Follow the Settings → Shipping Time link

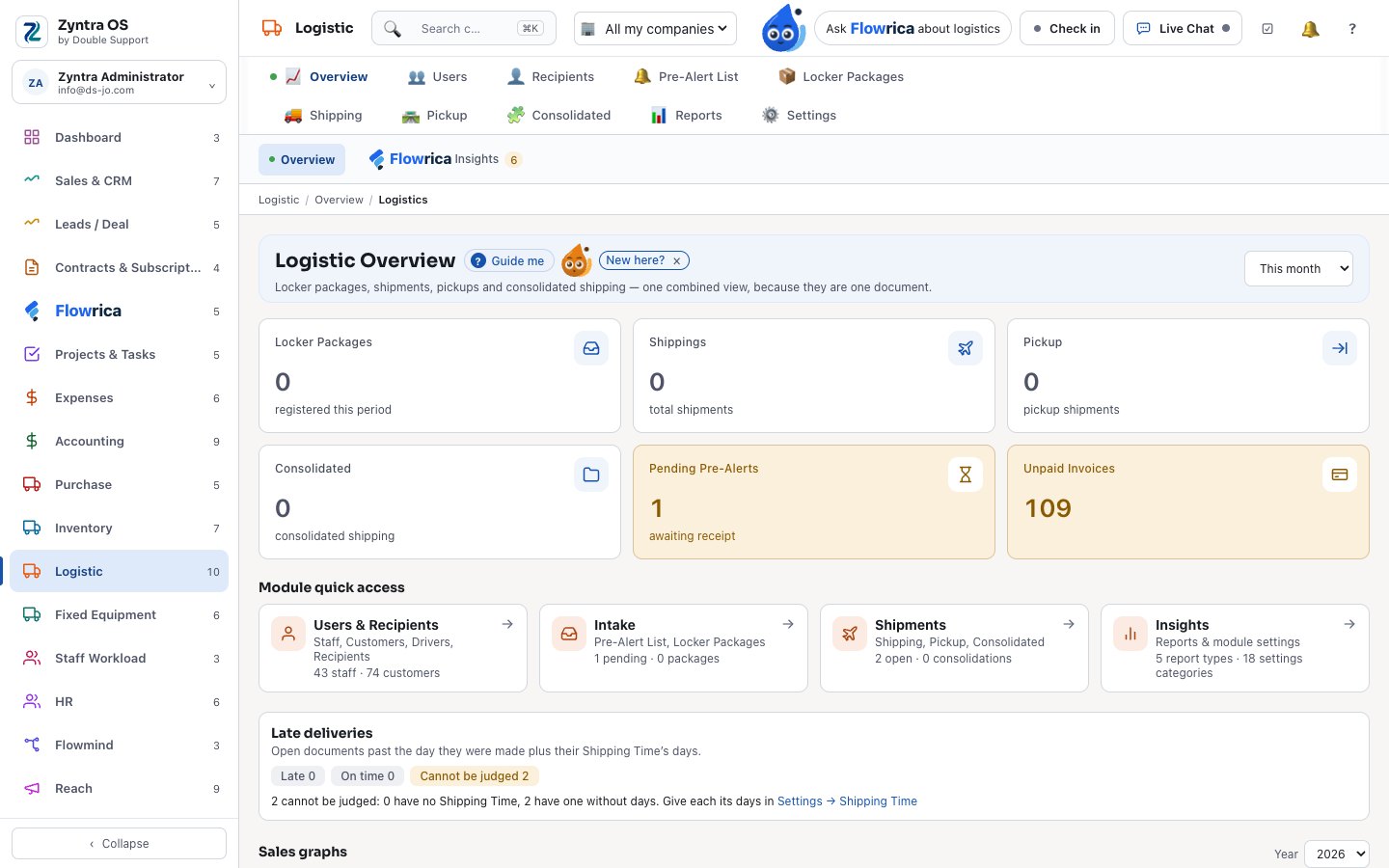[847, 801]
